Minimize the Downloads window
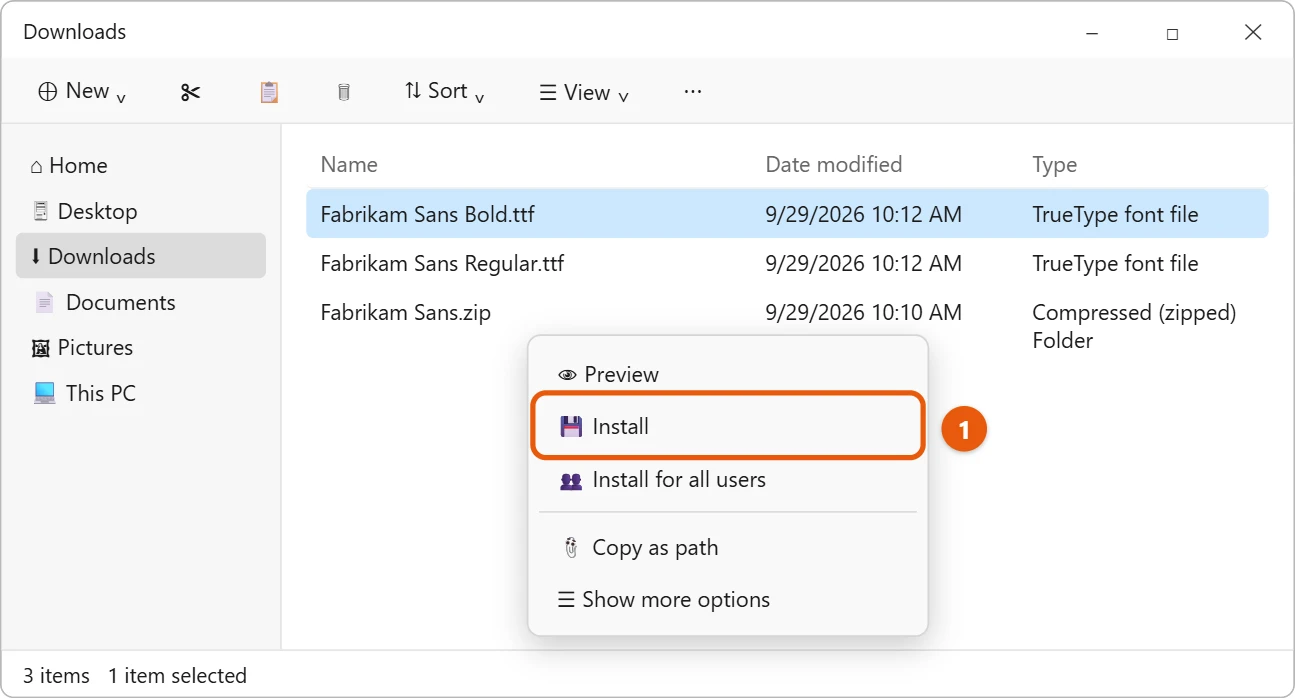 1092,33
